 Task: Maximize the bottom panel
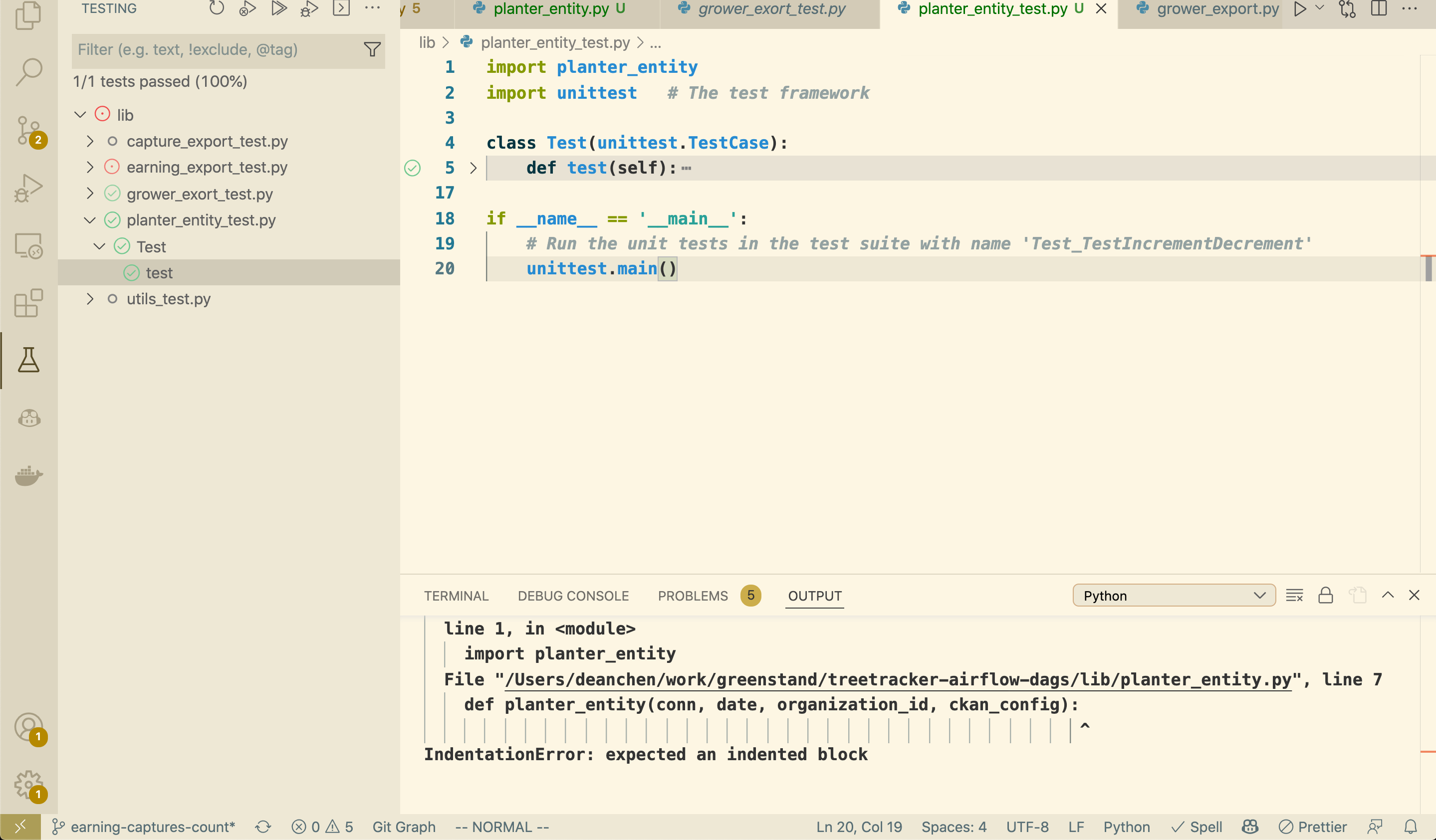tap(1388, 595)
